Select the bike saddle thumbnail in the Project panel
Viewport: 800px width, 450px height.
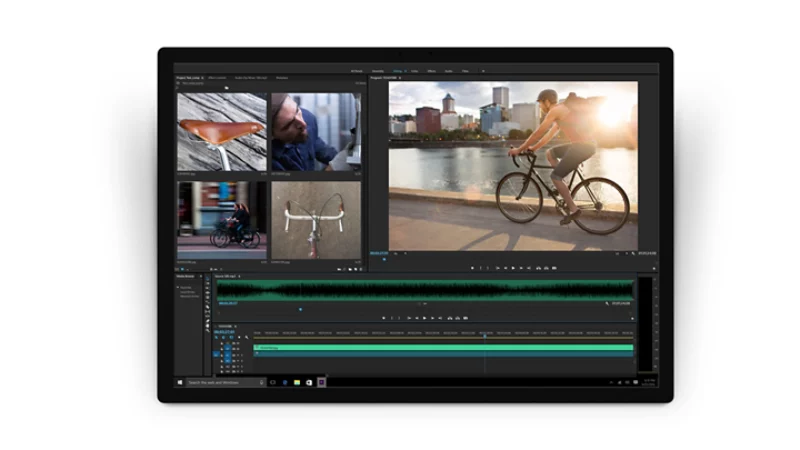(221, 132)
